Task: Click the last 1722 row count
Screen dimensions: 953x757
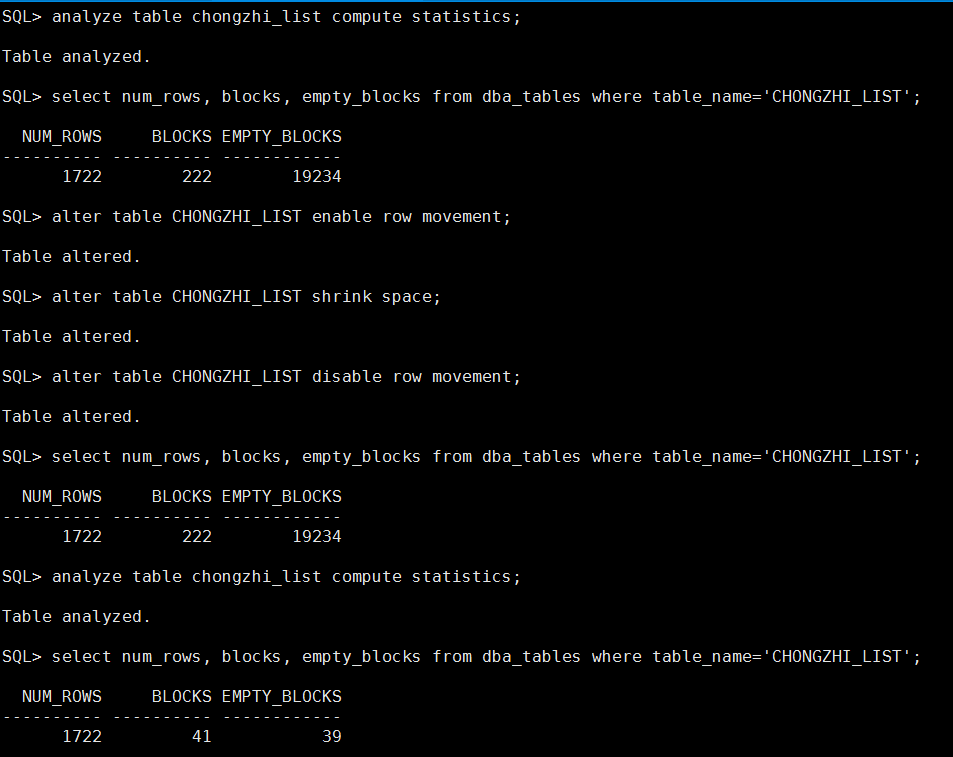Action: [82, 736]
